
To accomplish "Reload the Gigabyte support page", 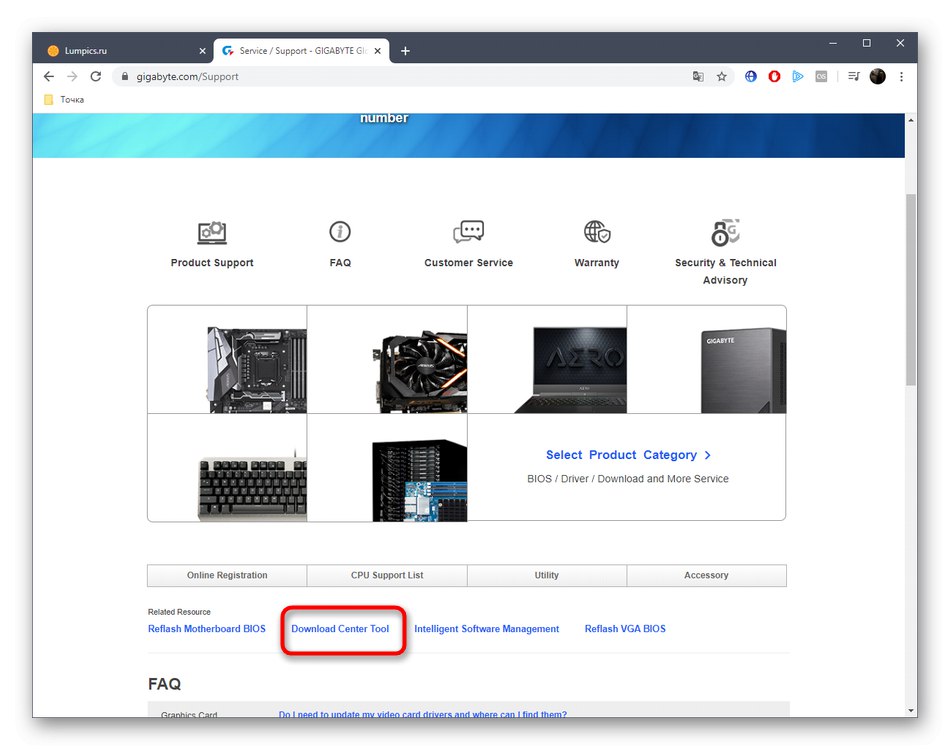I will tap(96, 76).
